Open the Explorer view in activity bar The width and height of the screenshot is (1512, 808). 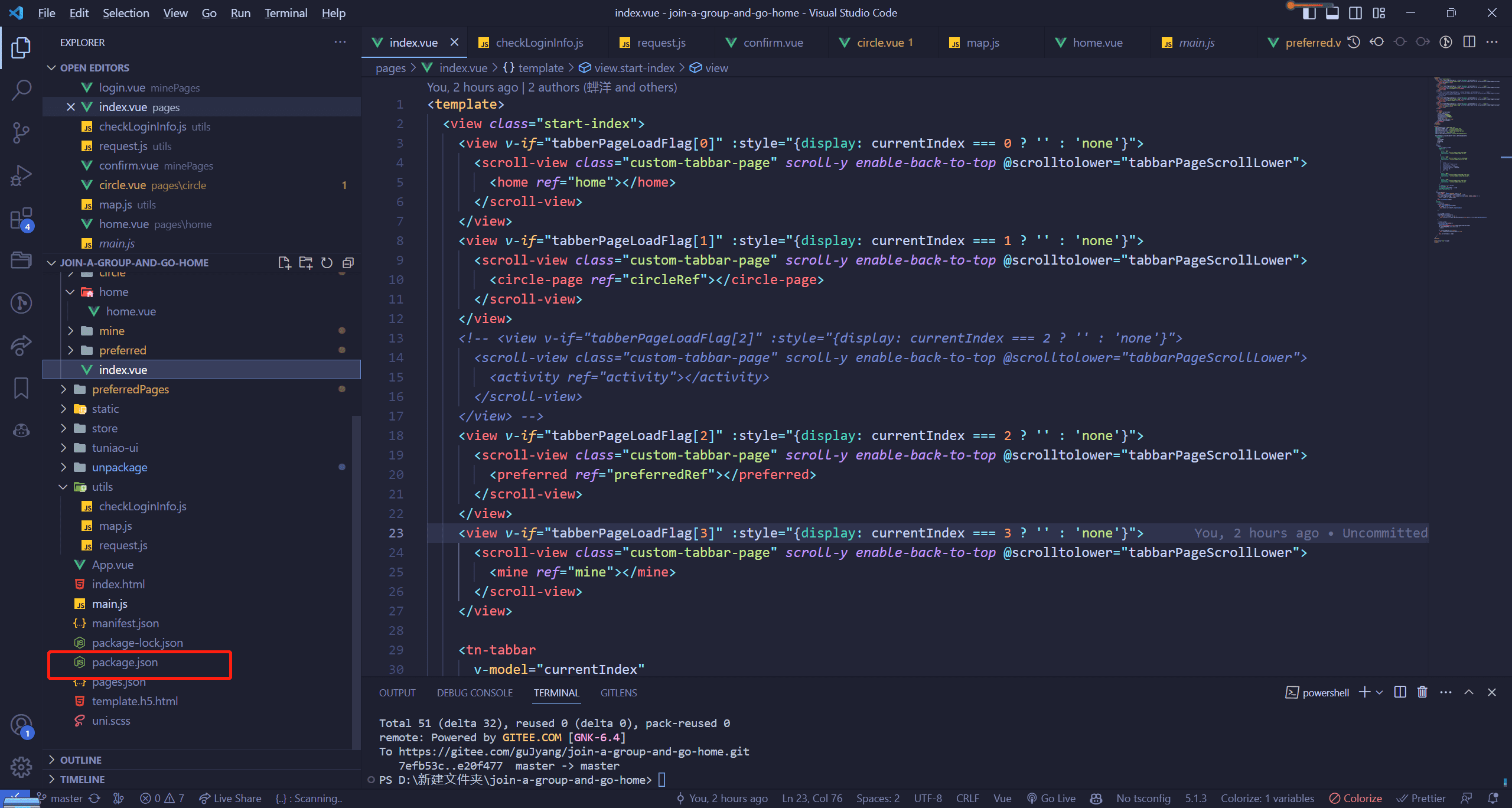point(21,47)
